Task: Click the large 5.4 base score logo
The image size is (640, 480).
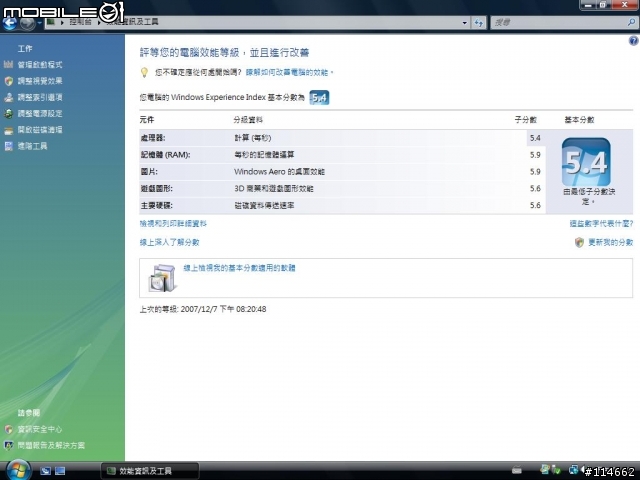Action: [586, 162]
